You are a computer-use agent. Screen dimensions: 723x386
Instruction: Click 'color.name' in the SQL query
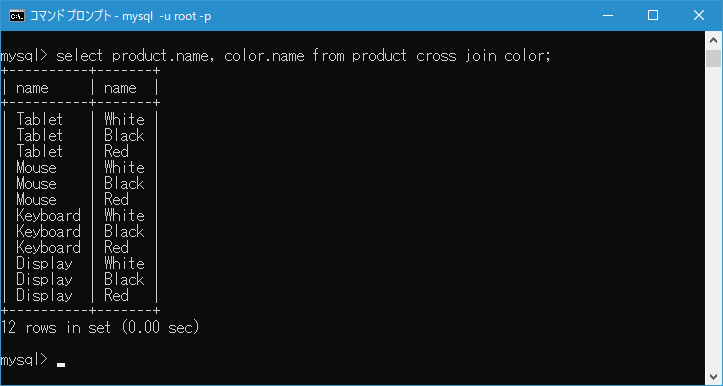tap(264, 56)
